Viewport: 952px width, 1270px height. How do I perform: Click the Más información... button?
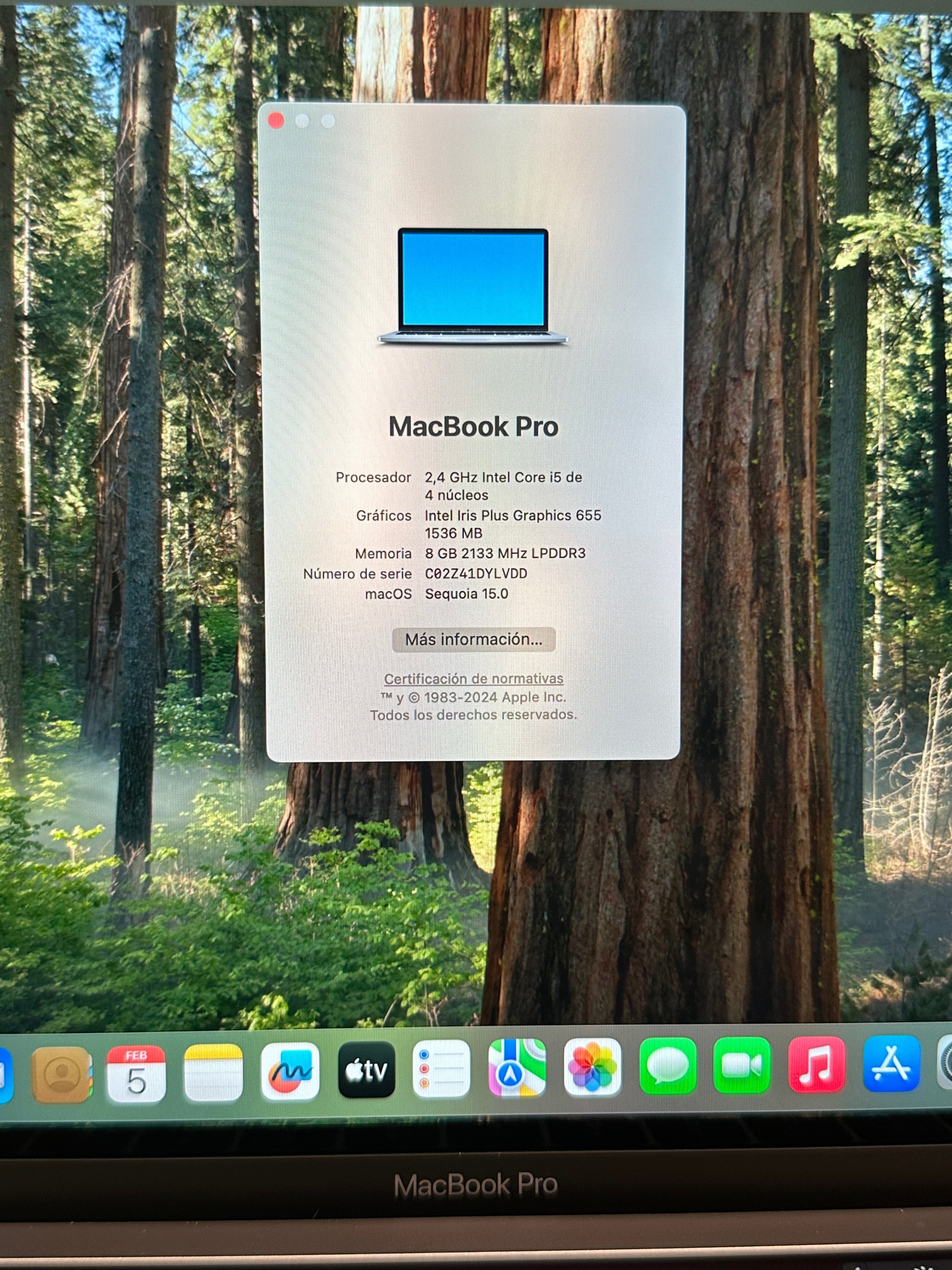473,639
